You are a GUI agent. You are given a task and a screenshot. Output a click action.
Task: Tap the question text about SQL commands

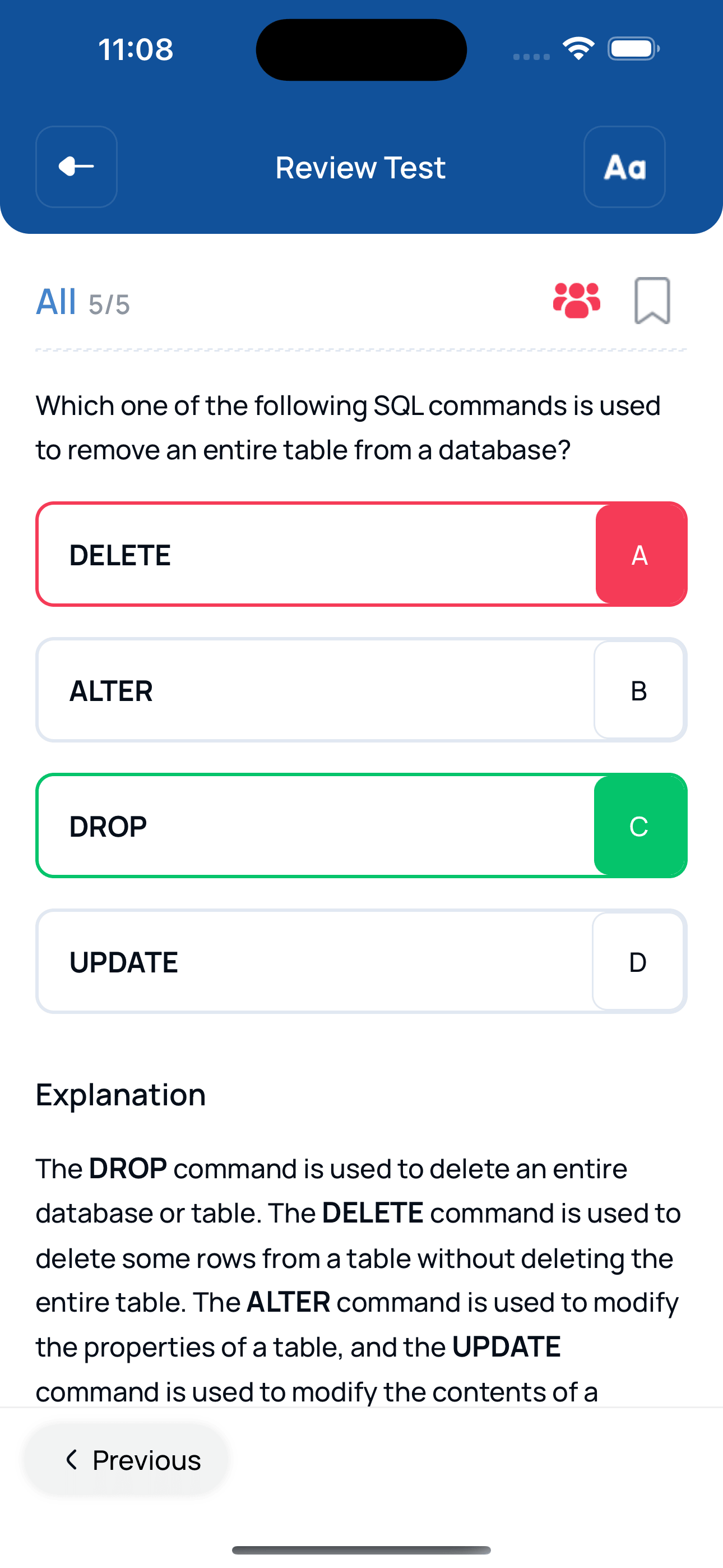click(x=348, y=427)
